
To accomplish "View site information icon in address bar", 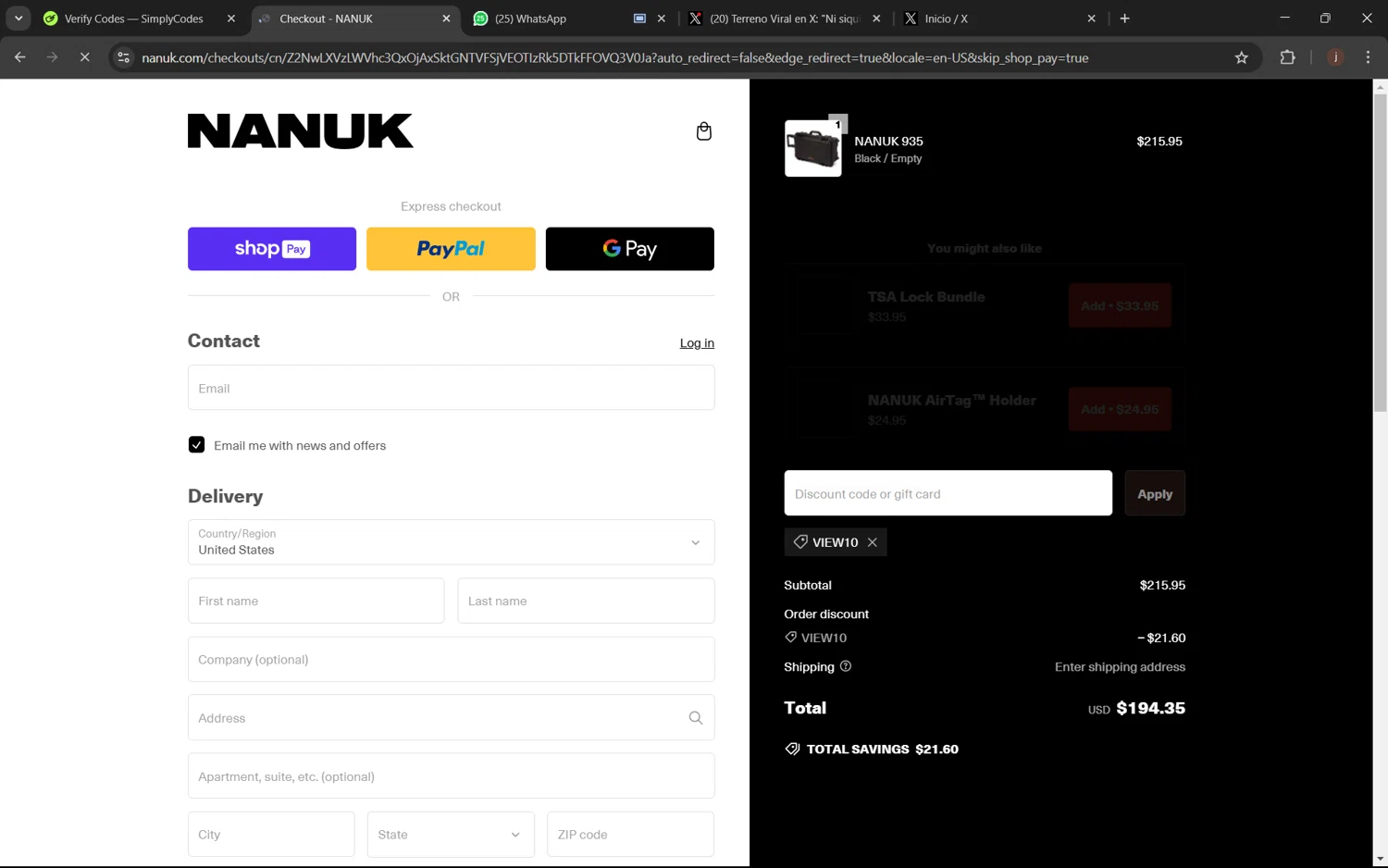I will pos(123,57).
